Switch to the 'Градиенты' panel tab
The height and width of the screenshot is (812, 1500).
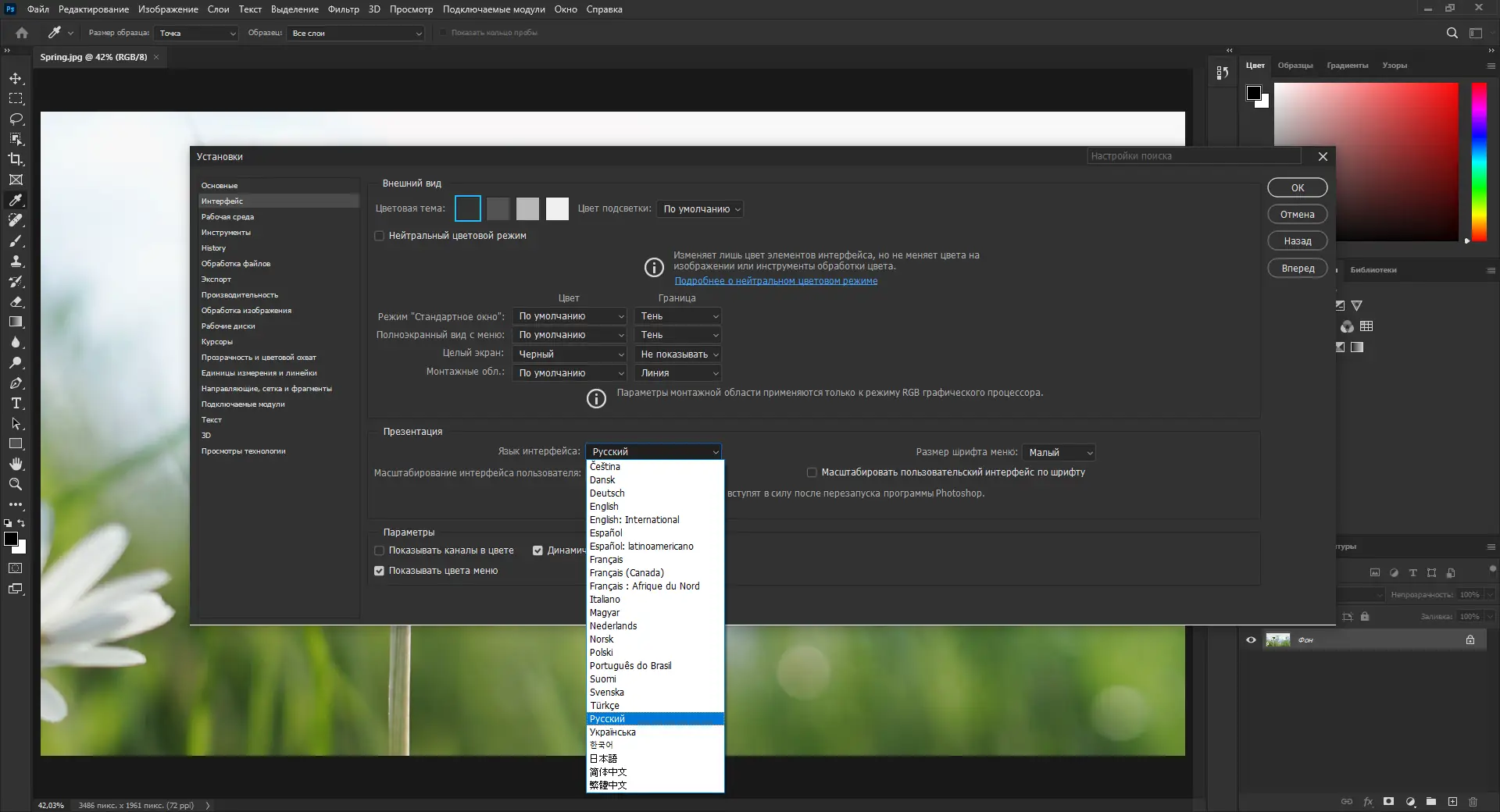(x=1348, y=66)
